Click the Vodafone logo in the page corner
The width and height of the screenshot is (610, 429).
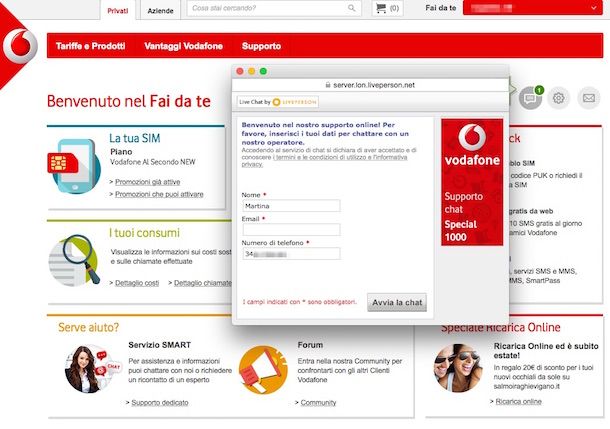pyautogui.click(x=20, y=45)
